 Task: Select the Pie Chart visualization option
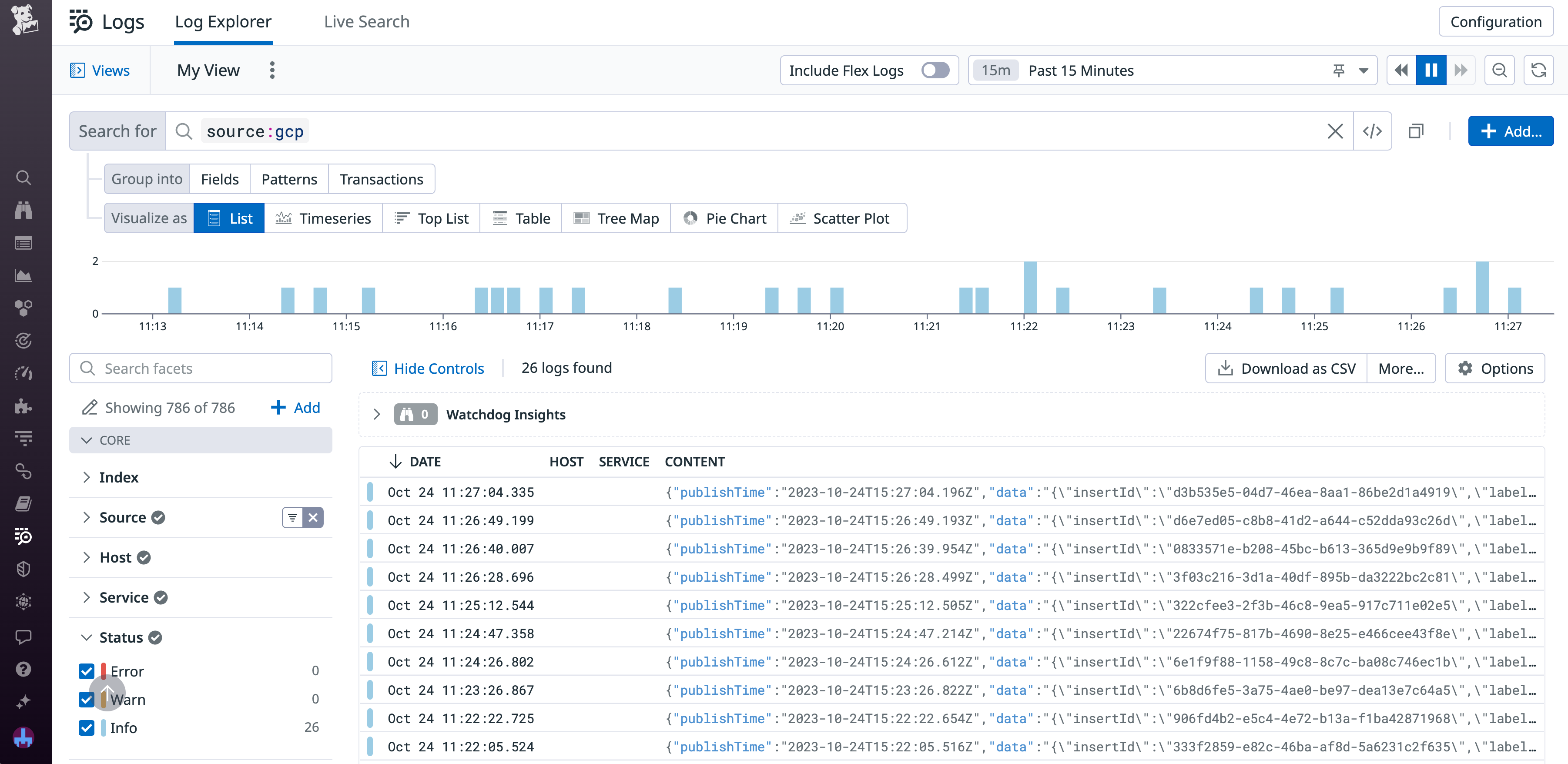point(724,218)
